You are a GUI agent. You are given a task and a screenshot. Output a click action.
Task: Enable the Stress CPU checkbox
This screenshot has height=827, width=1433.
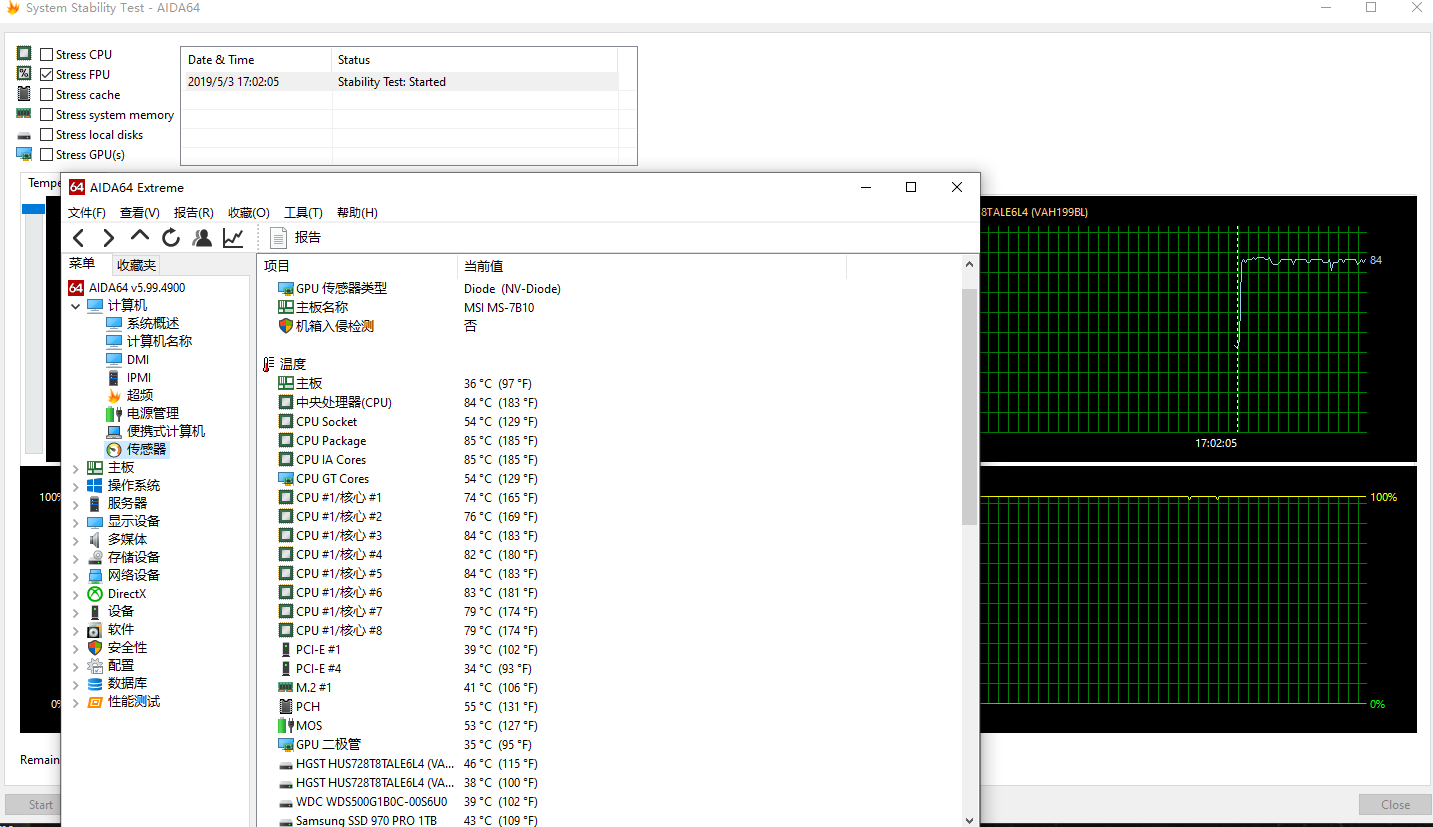pos(47,54)
